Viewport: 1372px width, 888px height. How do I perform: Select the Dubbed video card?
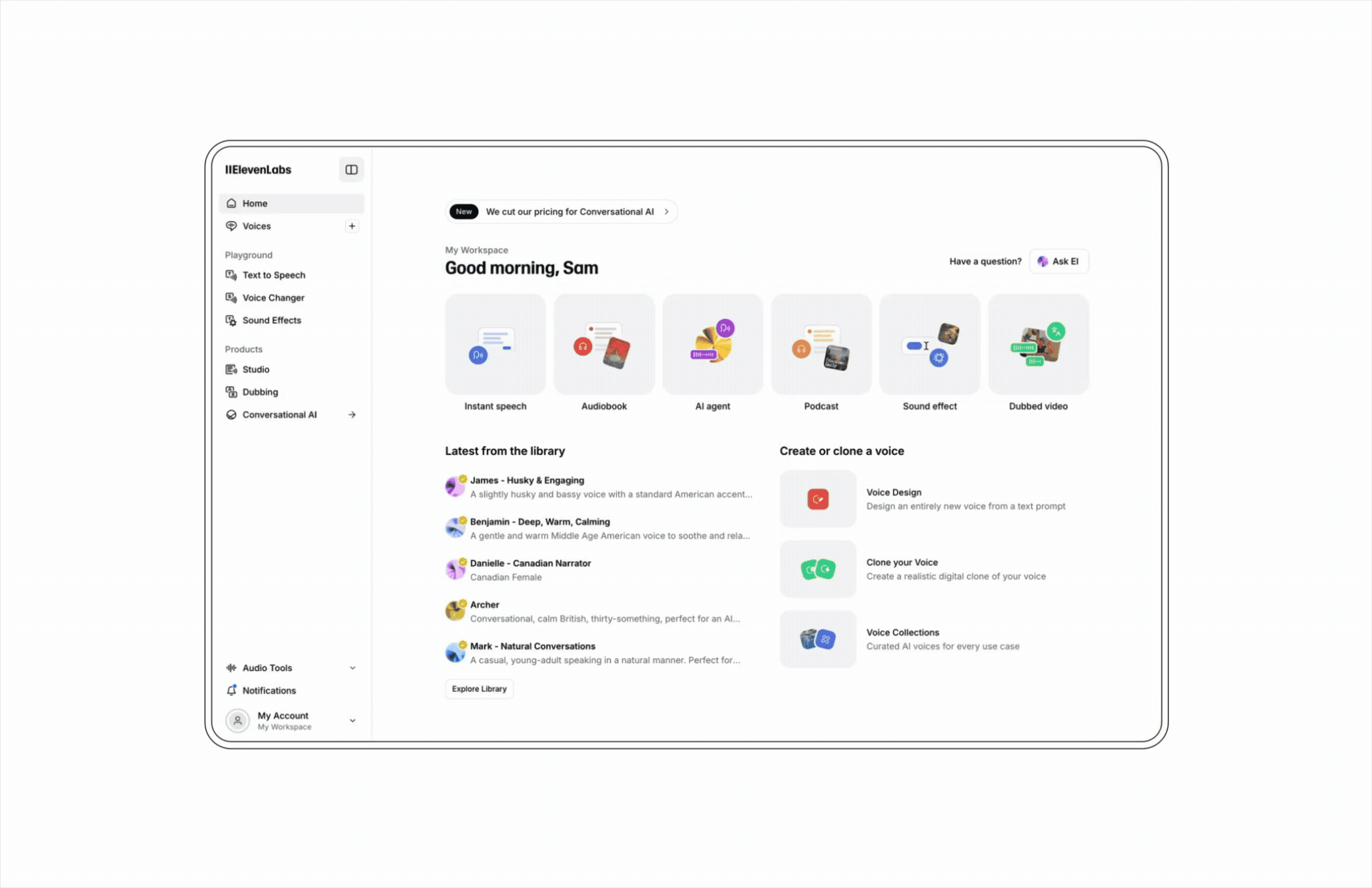click(x=1038, y=344)
